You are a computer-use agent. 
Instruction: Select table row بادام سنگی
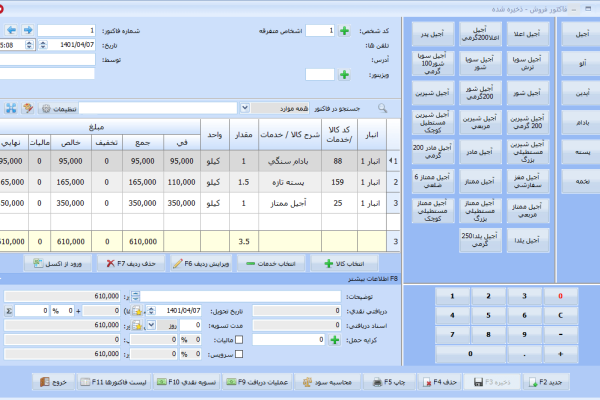pyautogui.click(x=200, y=161)
